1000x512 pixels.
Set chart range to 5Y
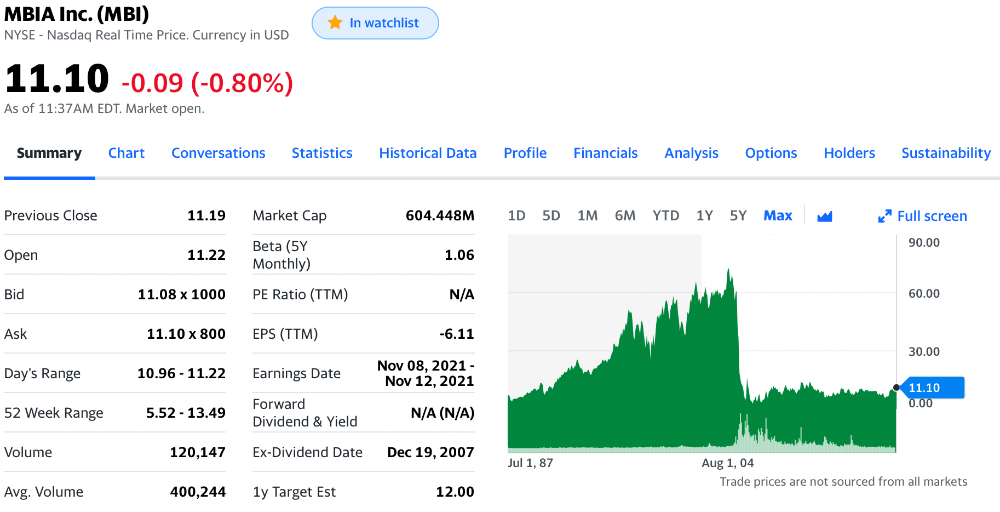[x=738, y=216]
